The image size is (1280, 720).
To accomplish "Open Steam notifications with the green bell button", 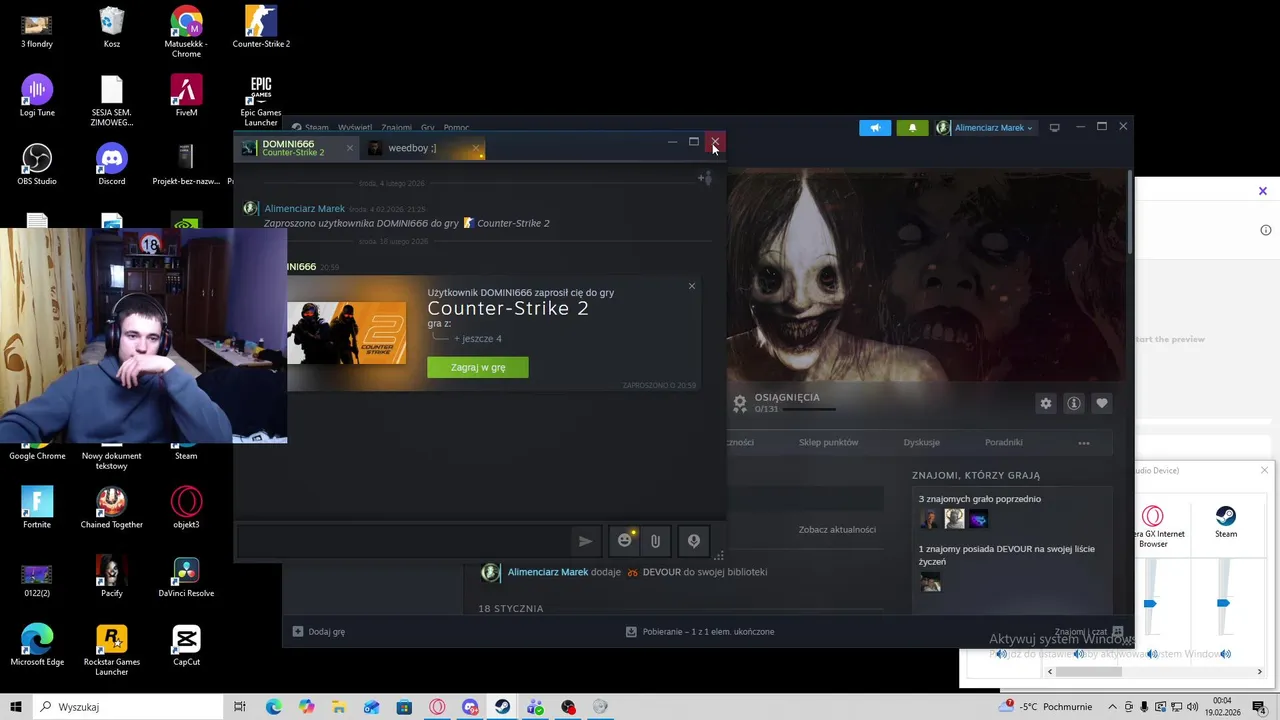I will click(912, 128).
